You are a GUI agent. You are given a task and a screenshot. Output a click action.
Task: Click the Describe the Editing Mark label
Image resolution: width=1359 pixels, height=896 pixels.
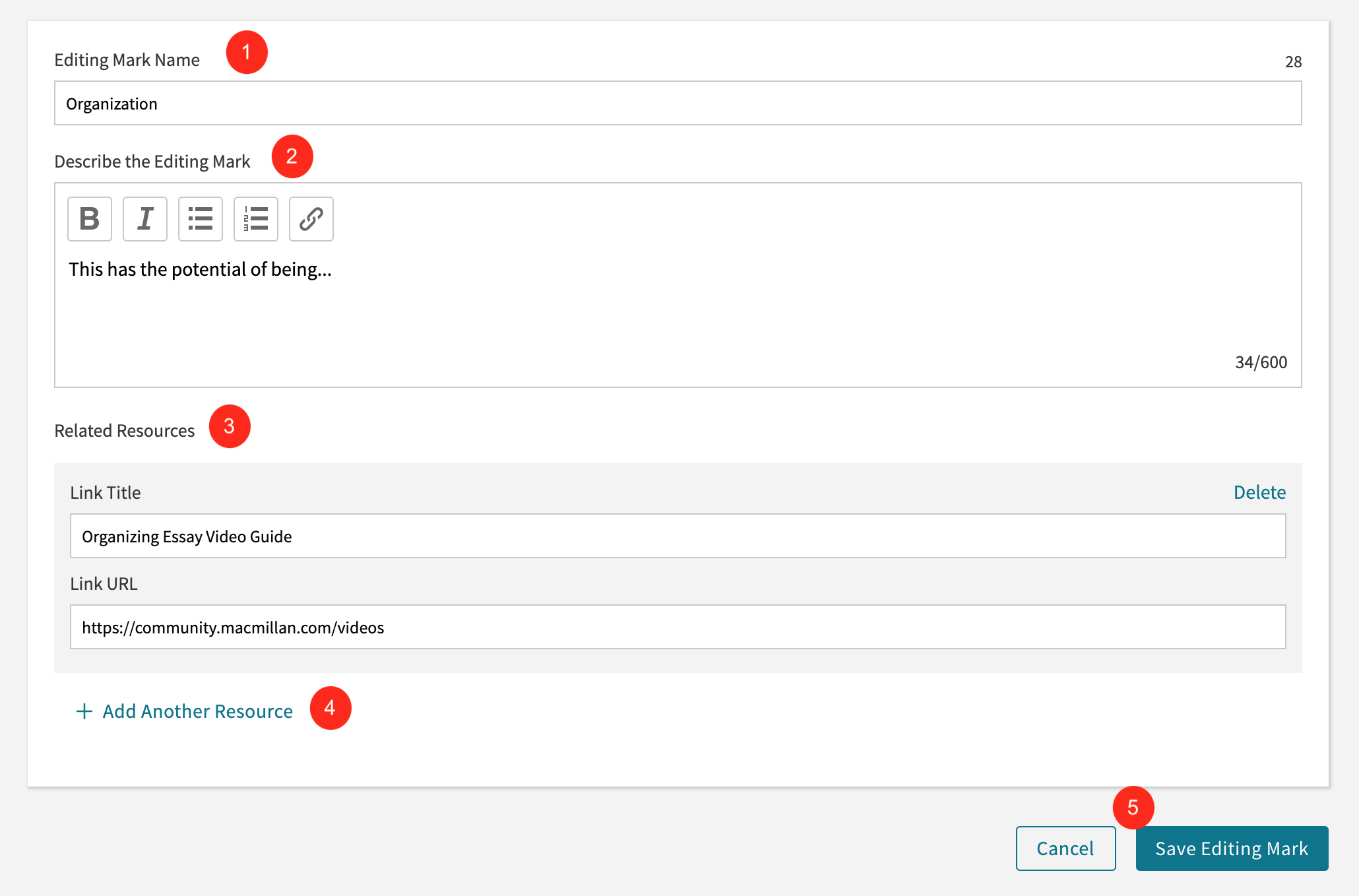click(152, 161)
